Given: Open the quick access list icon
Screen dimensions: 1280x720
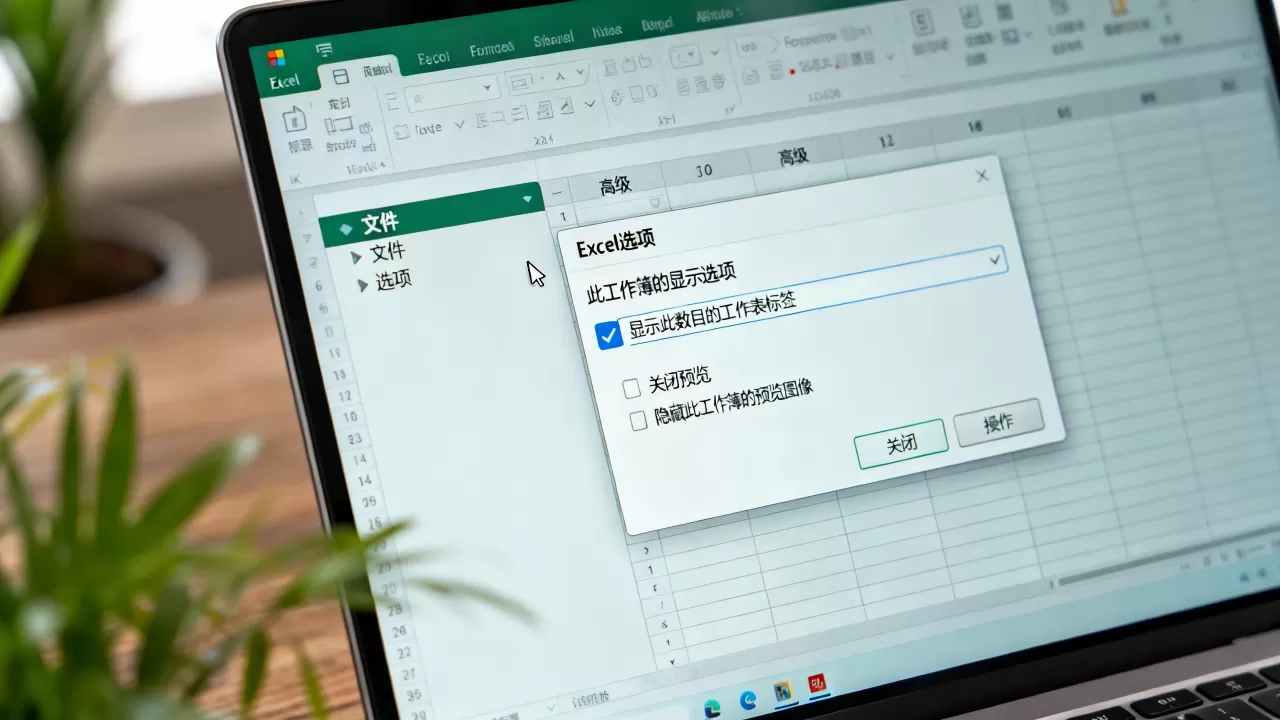Looking at the screenshot, I should pyautogui.click(x=323, y=49).
